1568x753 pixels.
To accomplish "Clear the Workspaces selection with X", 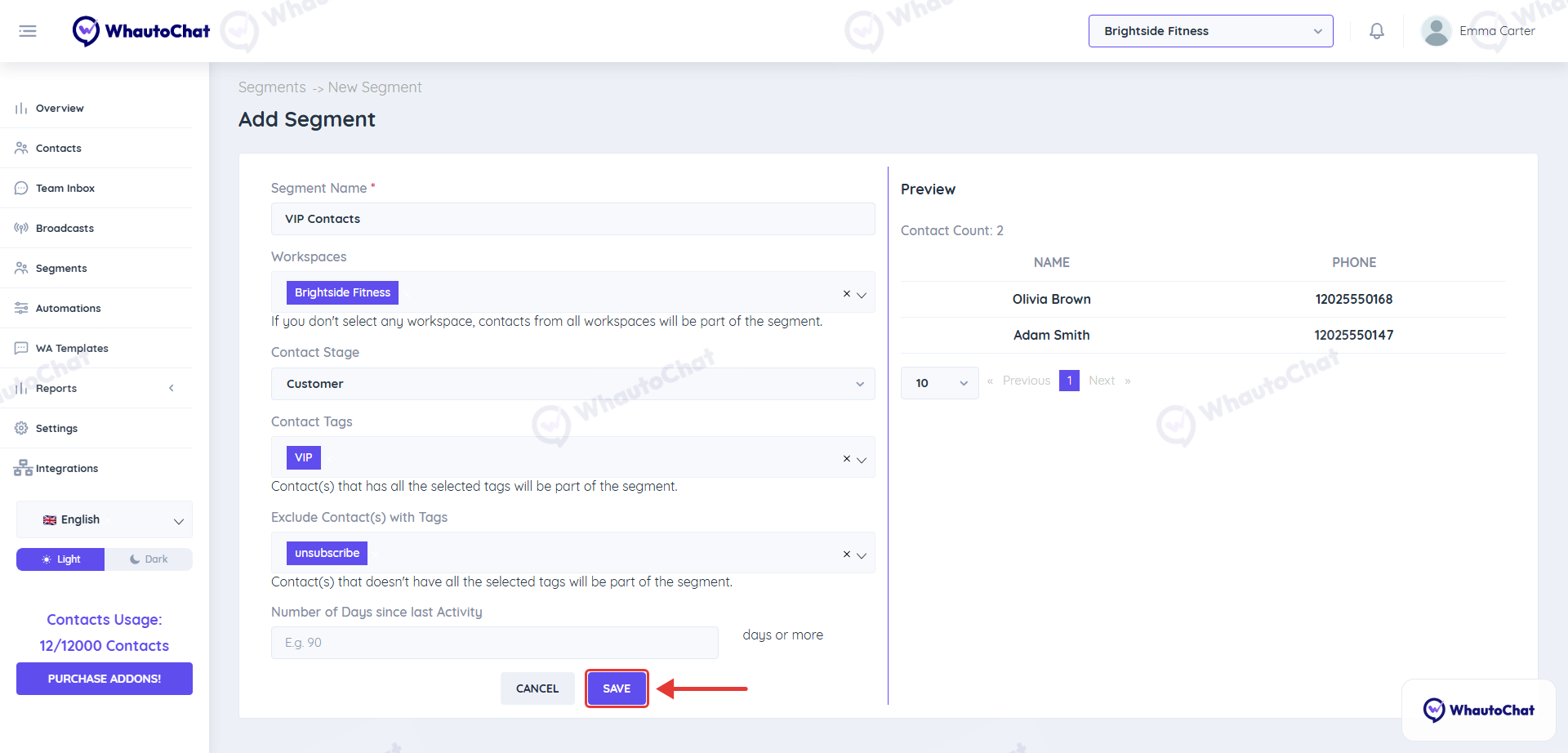I will click(x=847, y=293).
